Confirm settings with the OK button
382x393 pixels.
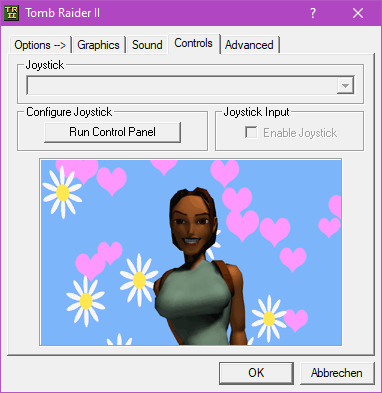tap(256, 373)
